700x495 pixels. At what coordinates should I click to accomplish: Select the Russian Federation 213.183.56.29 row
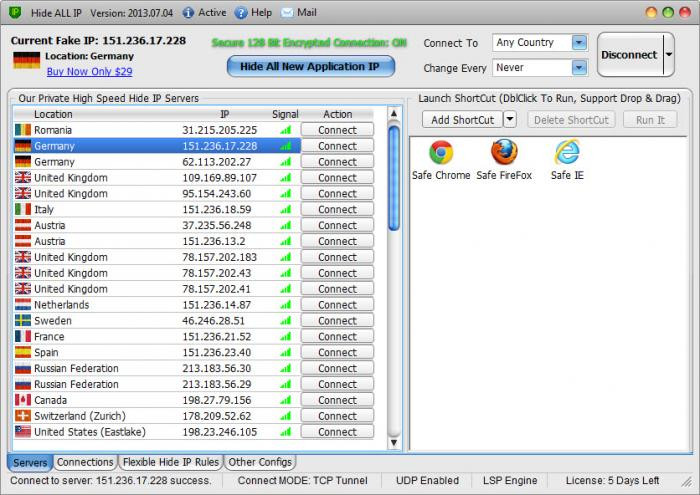pyautogui.click(x=157, y=384)
